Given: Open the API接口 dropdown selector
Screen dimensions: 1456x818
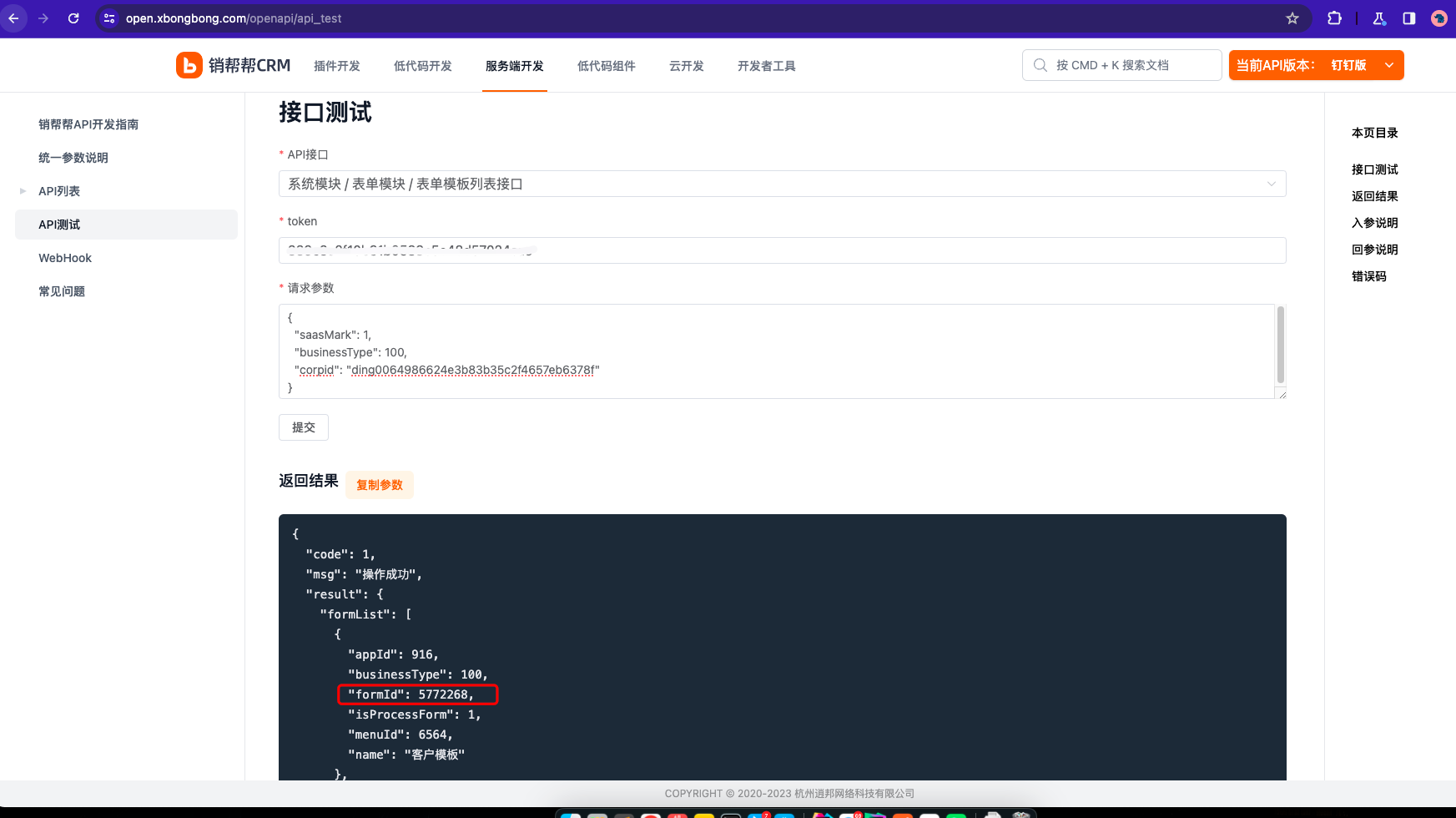Looking at the screenshot, I should (783, 184).
